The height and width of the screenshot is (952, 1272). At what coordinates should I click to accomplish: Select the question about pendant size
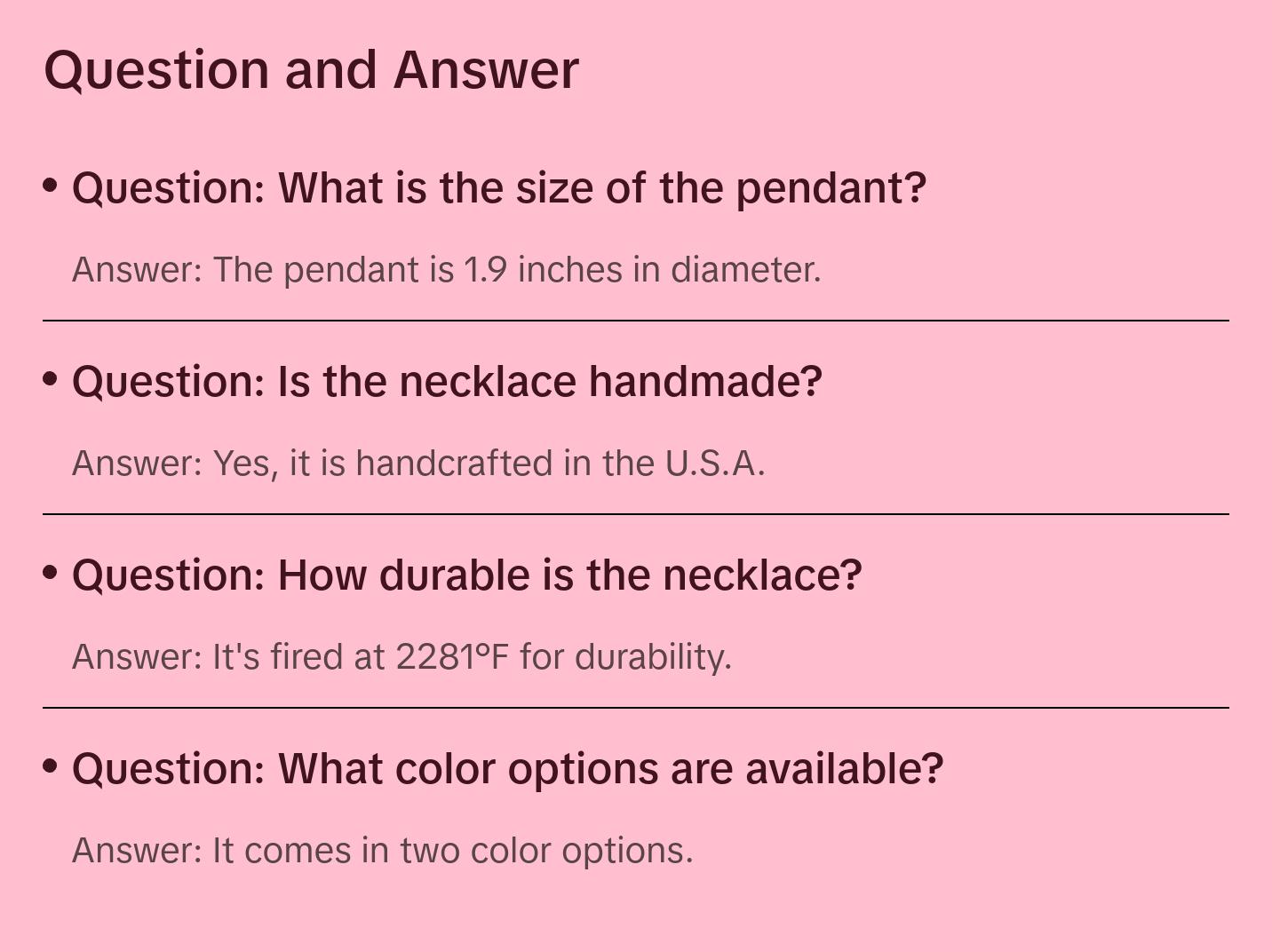pos(498,188)
